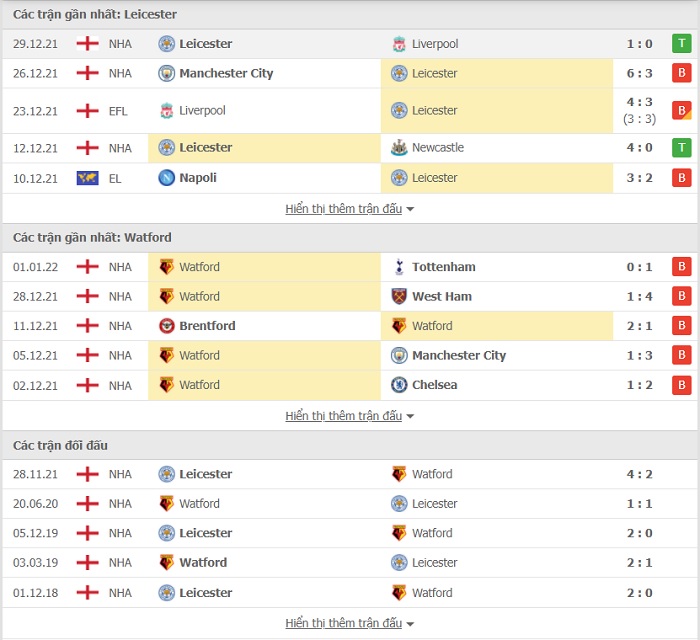700x640 pixels.
Task: Expand more Watford recent matches
Action: (350, 416)
